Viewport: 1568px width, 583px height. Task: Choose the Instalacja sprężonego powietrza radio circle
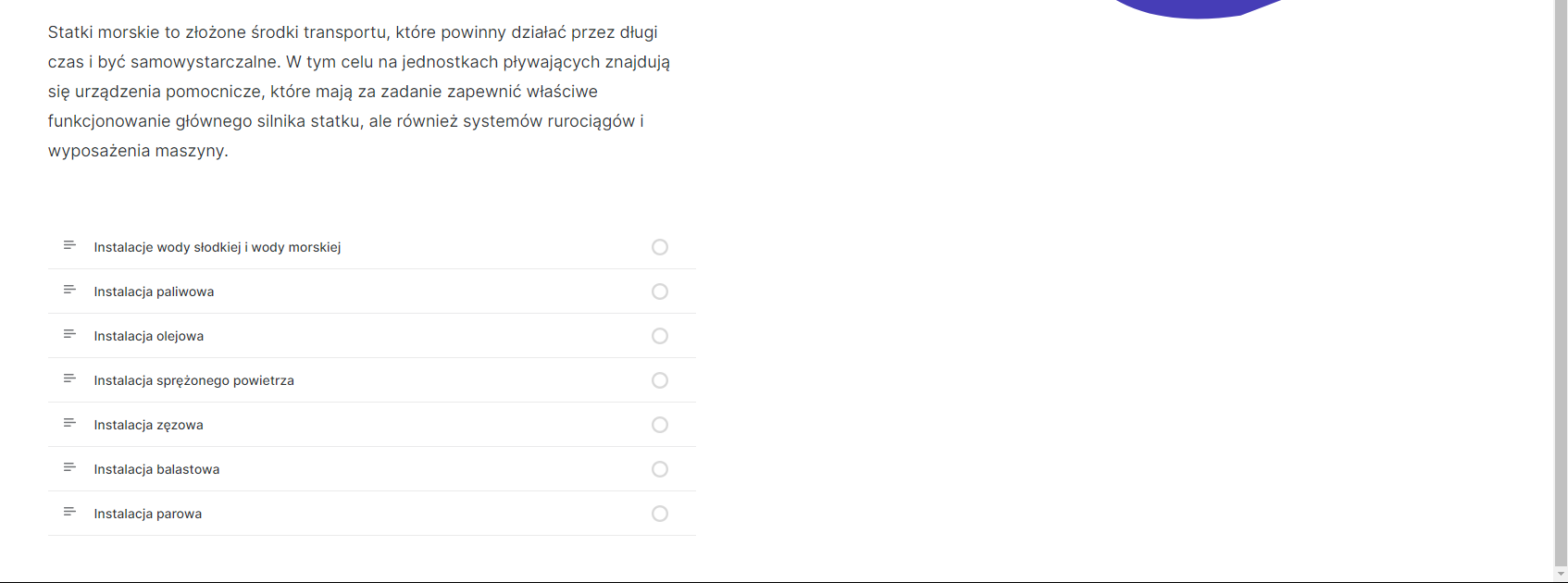click(660, 380)
